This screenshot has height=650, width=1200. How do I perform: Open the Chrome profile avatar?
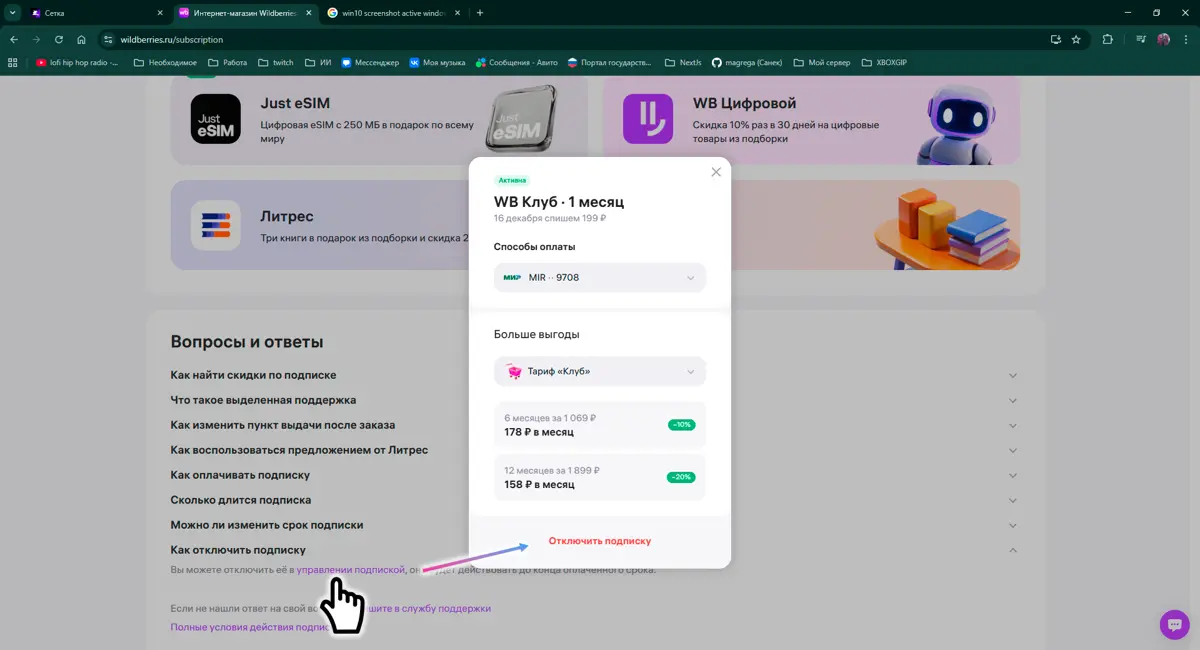[x=1164, y=40]
